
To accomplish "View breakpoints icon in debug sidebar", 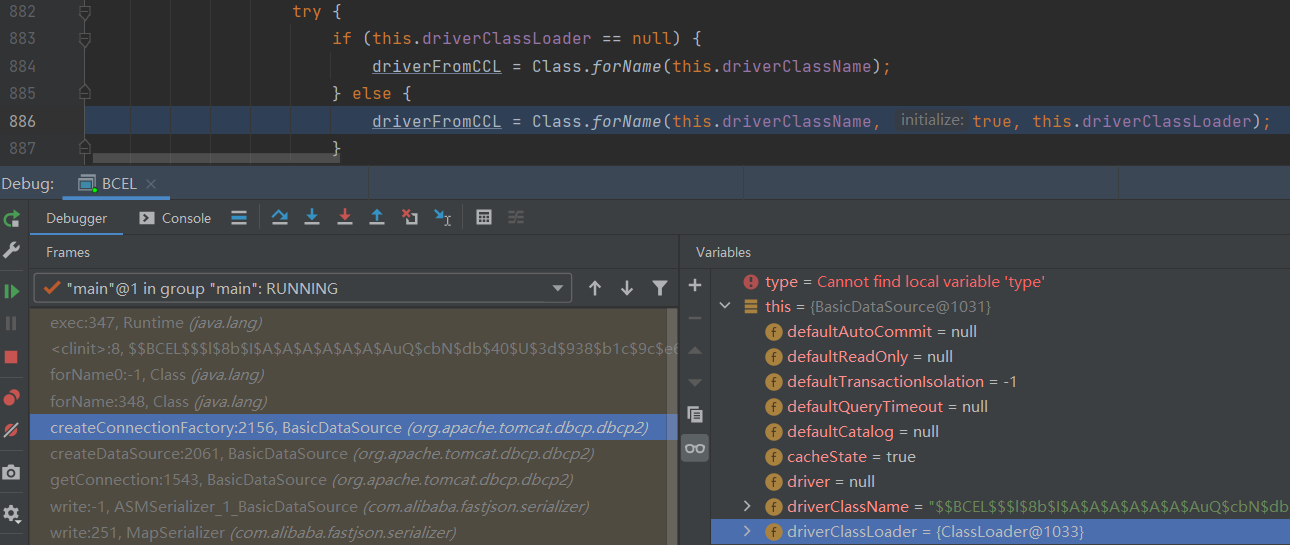I will [x=11, y=398].
